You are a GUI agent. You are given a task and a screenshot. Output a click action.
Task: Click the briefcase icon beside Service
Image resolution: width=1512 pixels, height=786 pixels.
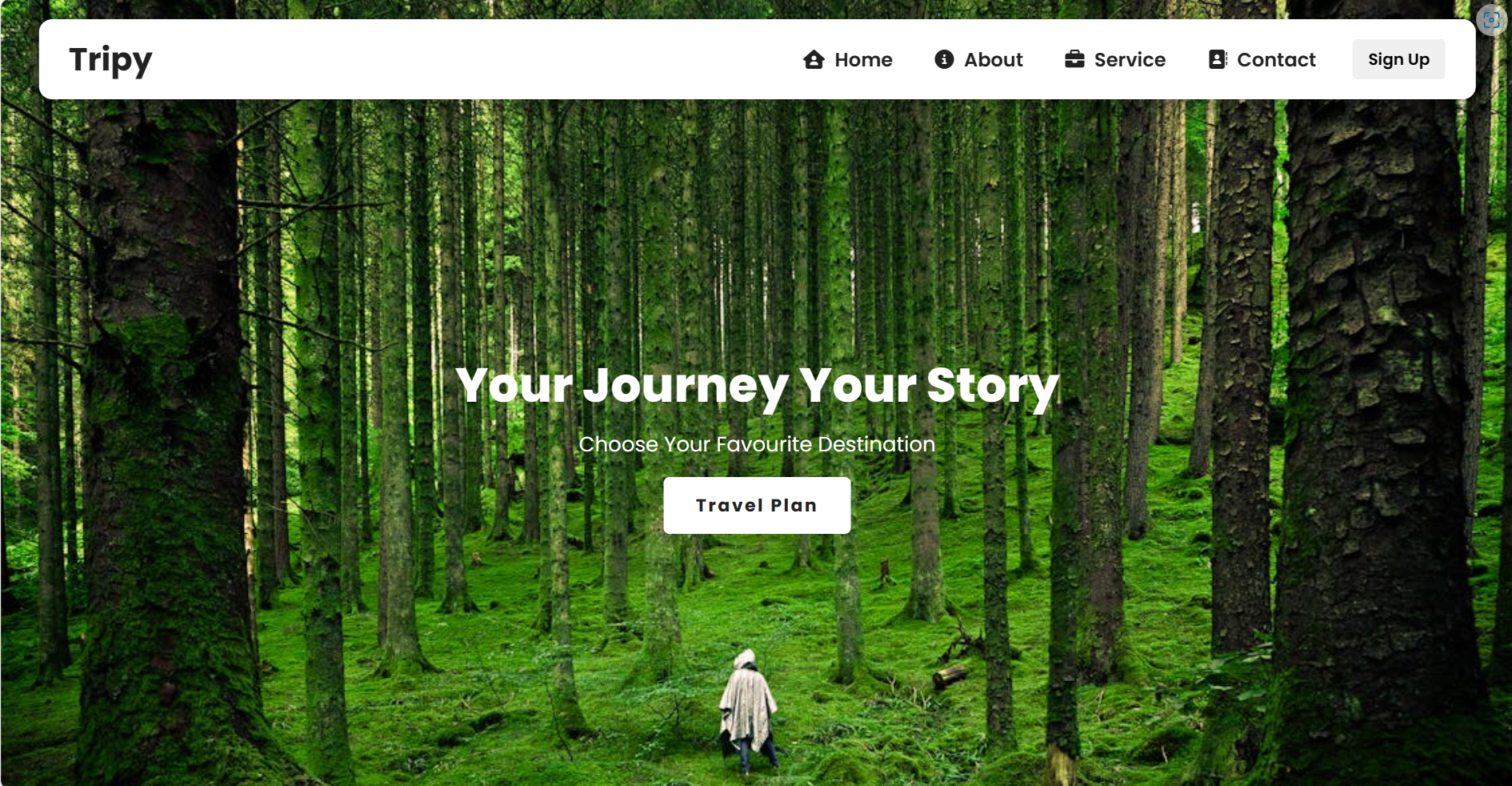1074,59
